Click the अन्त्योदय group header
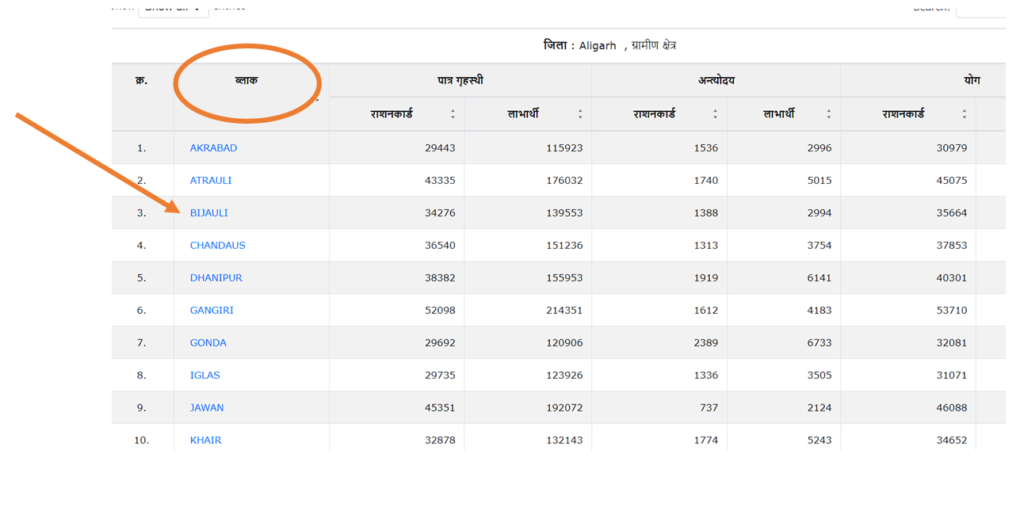Image resolution: width=1024 pixels, height=528 pixels. coord(716,81)
